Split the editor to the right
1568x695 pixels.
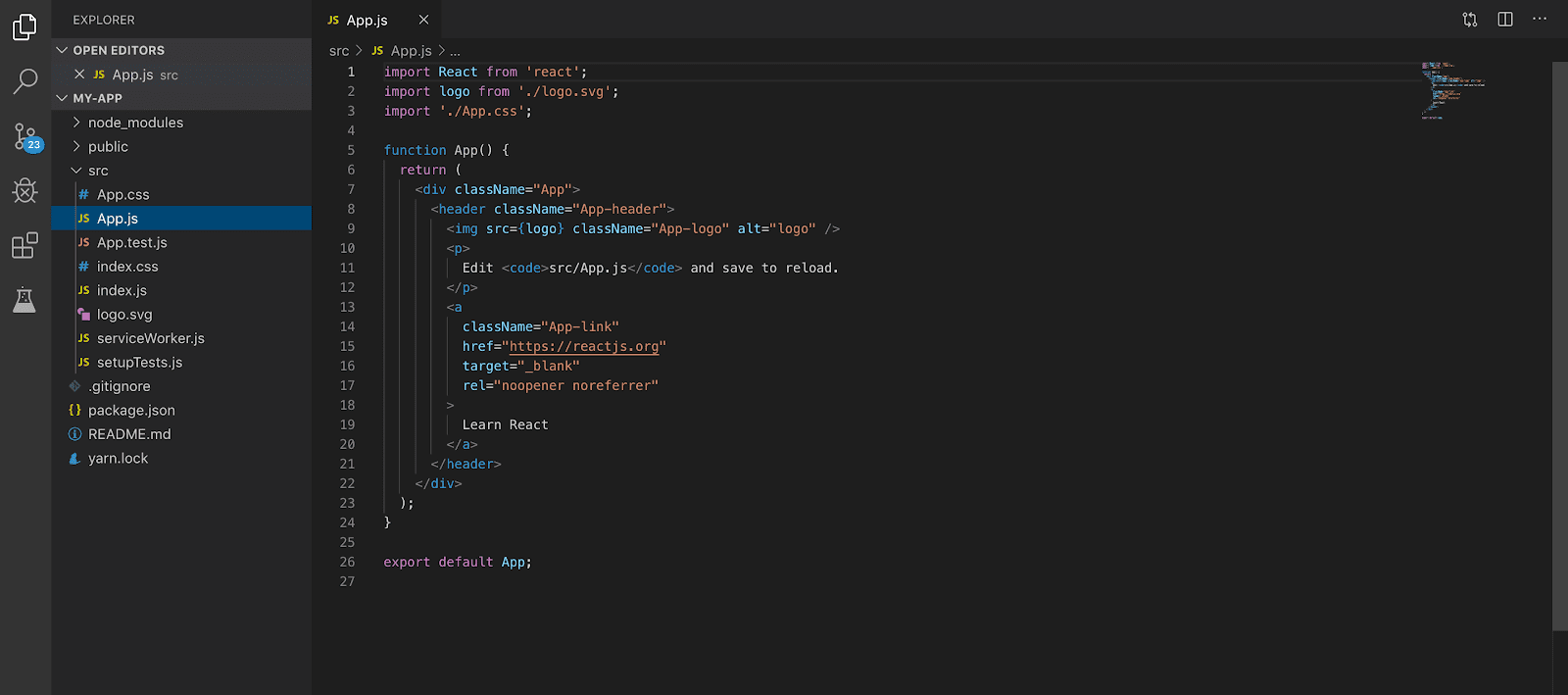point(1505,20)
